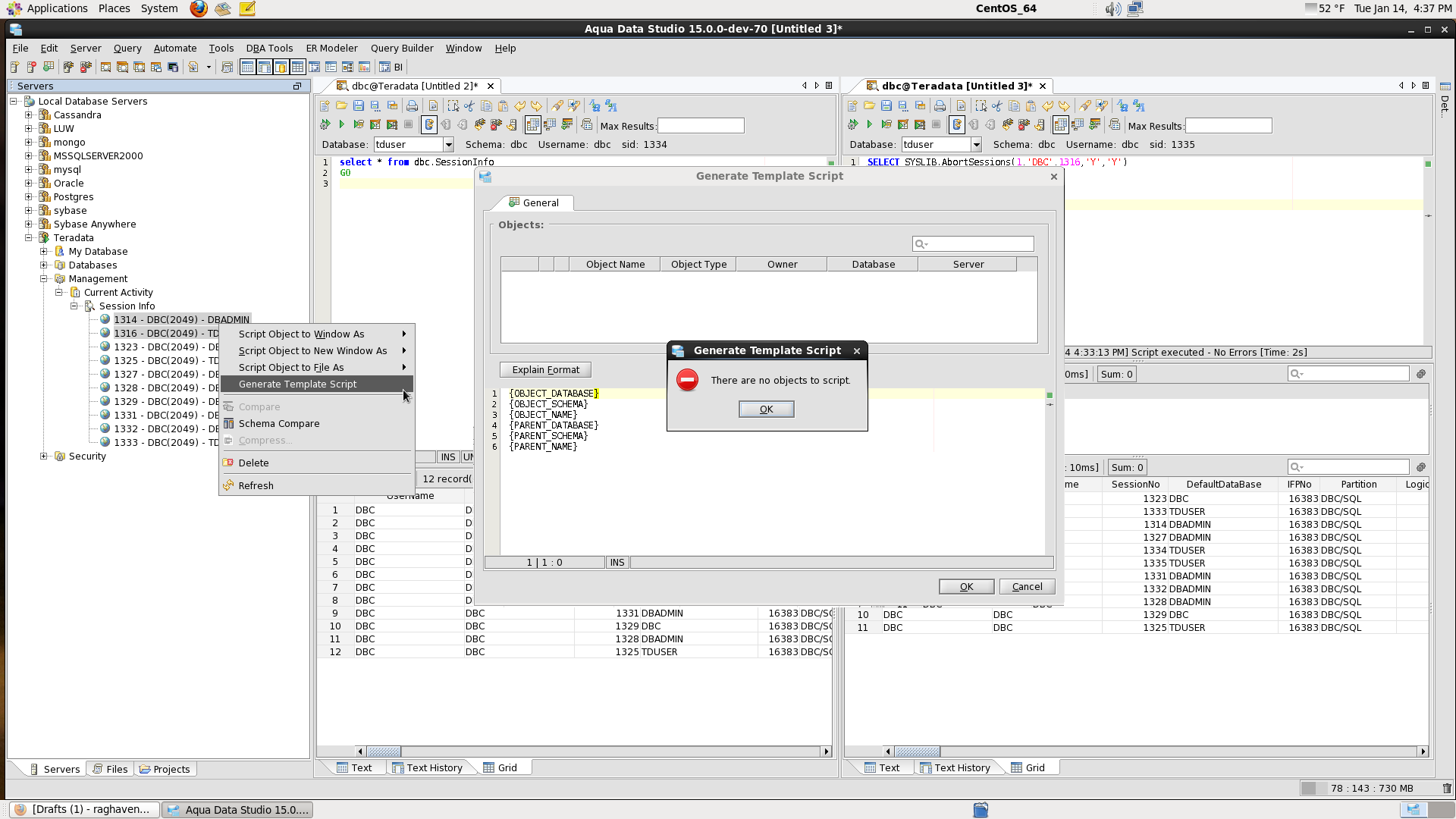The height and width of the screenshot is (819, 1456).
Task: Expand the Security tree node
Action: (44, 457)
